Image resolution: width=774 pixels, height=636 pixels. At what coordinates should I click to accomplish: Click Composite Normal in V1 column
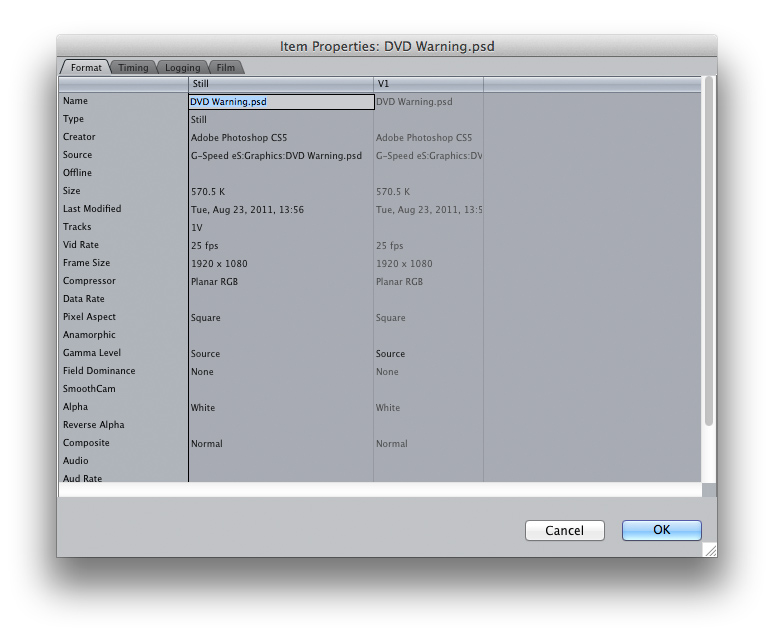pos(392,444)
